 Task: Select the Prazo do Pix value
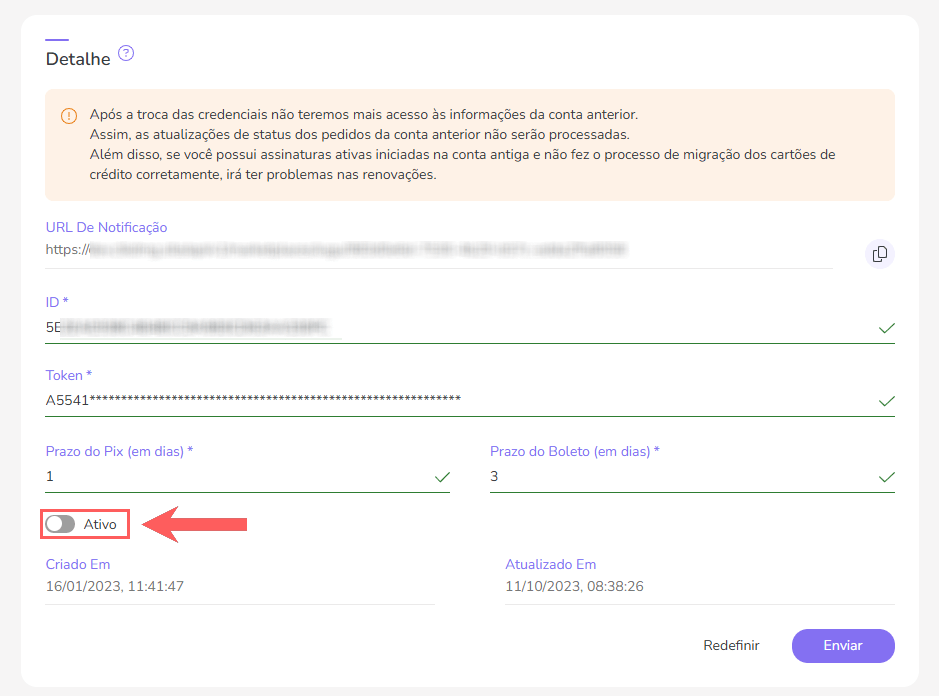tap(200, 476)
